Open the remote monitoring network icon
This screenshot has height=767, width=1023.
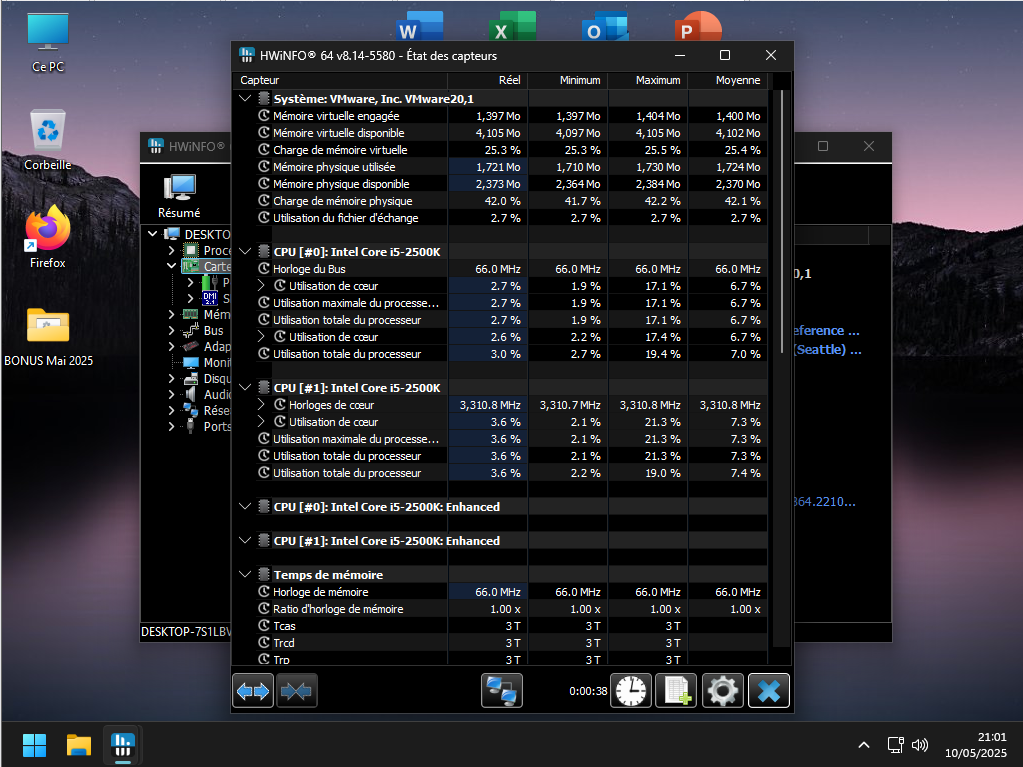pos(502,691)
